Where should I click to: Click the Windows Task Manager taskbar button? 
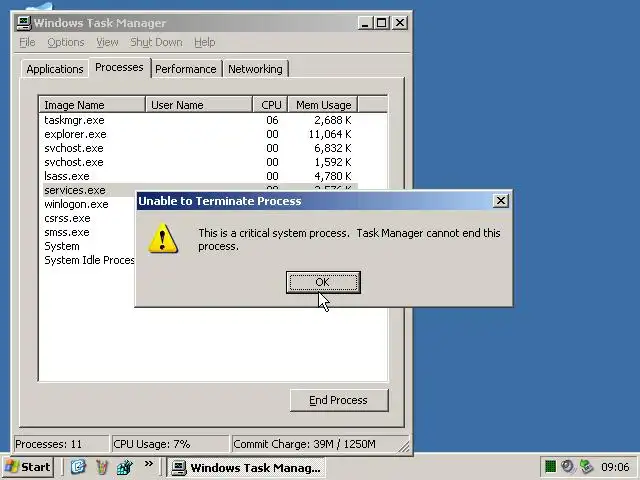(x=246, y=467)
